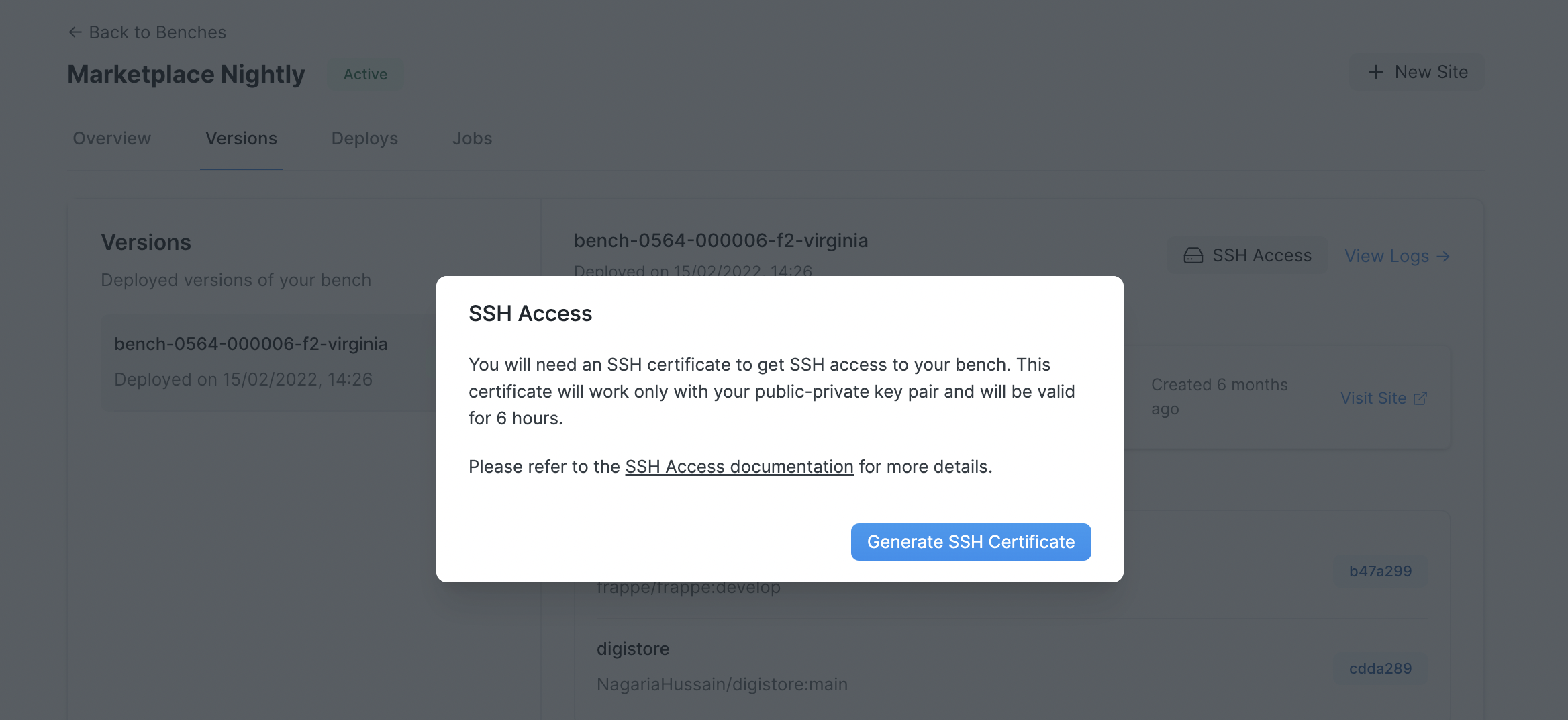Click the View Logs arrow icon
The width and height of the screenshot is (1568, 720).
click(x=1443, y=257)
